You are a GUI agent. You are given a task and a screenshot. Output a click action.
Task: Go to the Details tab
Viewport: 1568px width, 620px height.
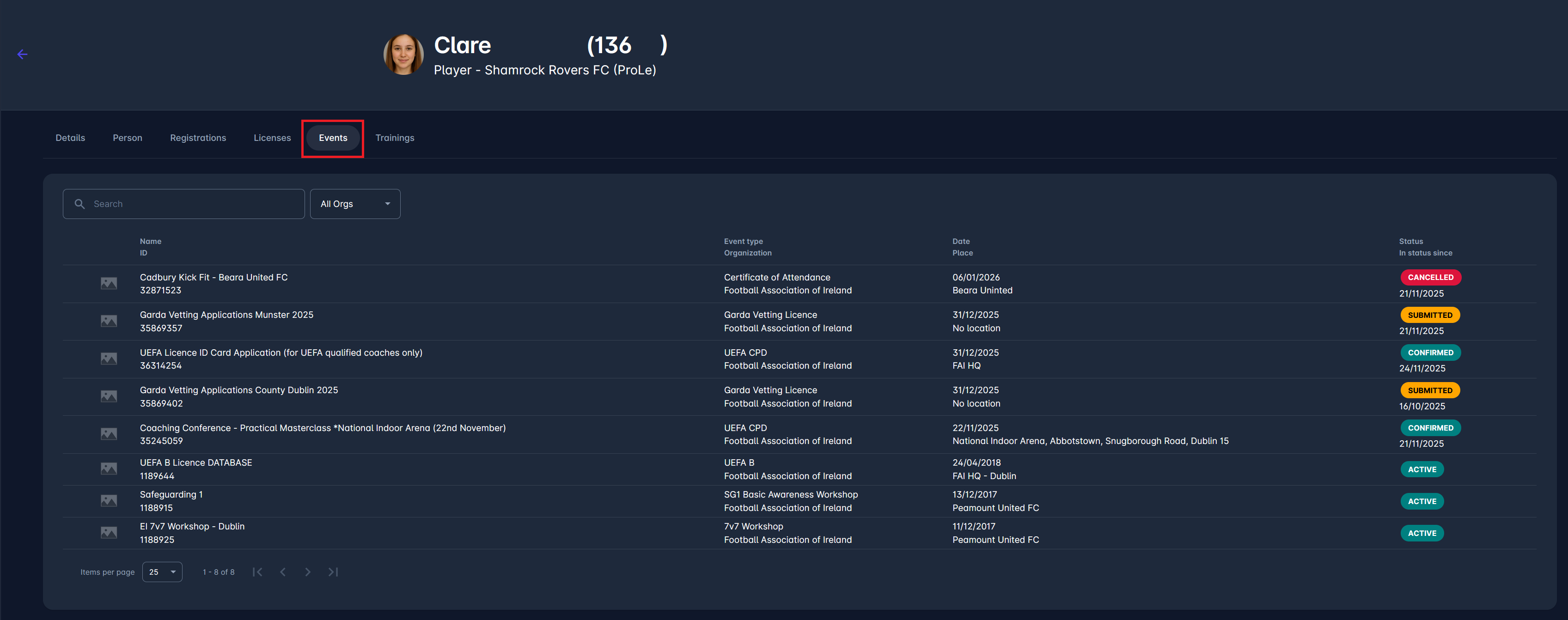pos(70,138)
